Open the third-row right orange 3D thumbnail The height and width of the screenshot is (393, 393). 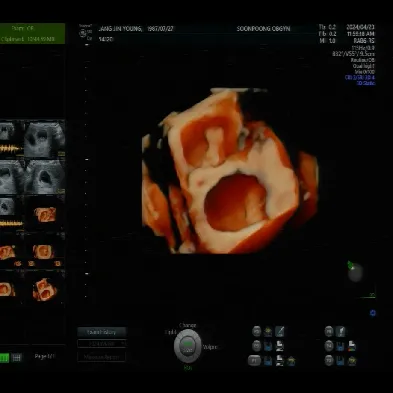click(45, 214)
